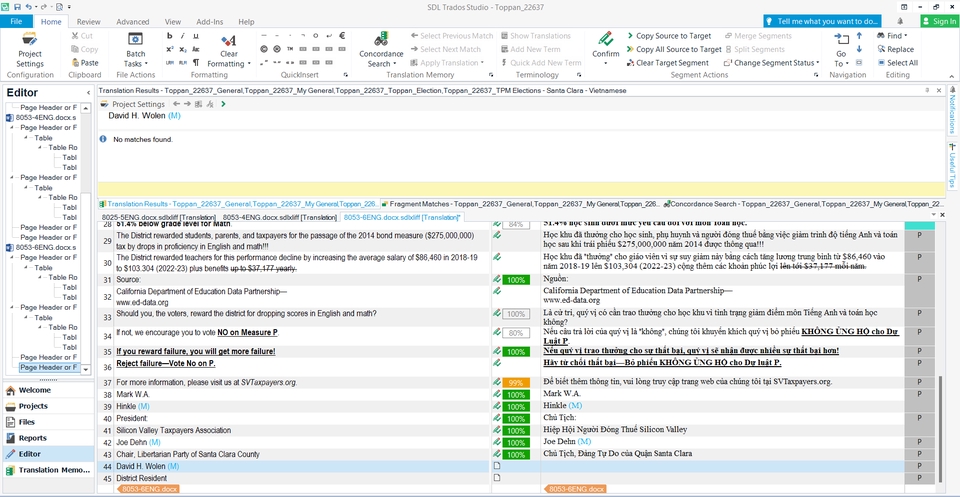Switch to the Review ribbon tab
The width and height of the screenshot is (960, 497).
tap(88, 21)
